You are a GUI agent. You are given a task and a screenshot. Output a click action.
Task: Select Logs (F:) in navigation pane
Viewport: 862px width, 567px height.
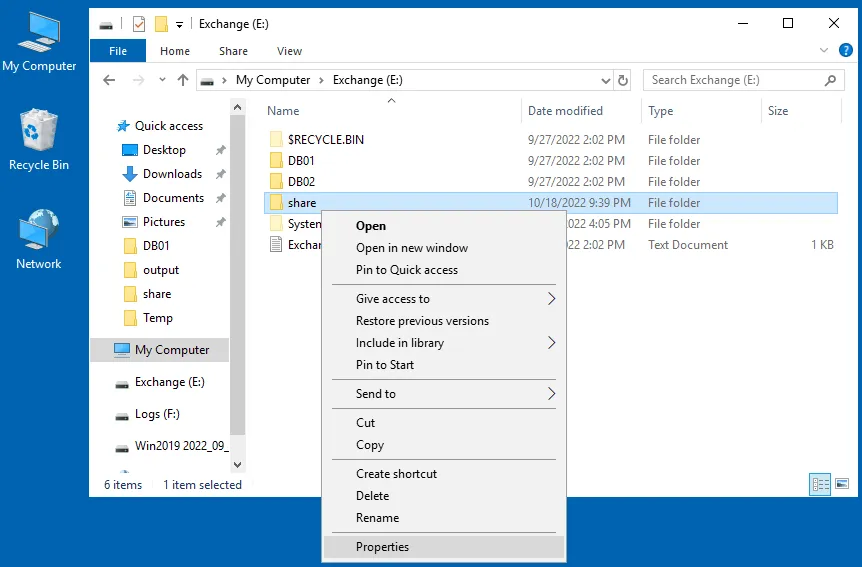pyautogui.click(x=157, y=414)
